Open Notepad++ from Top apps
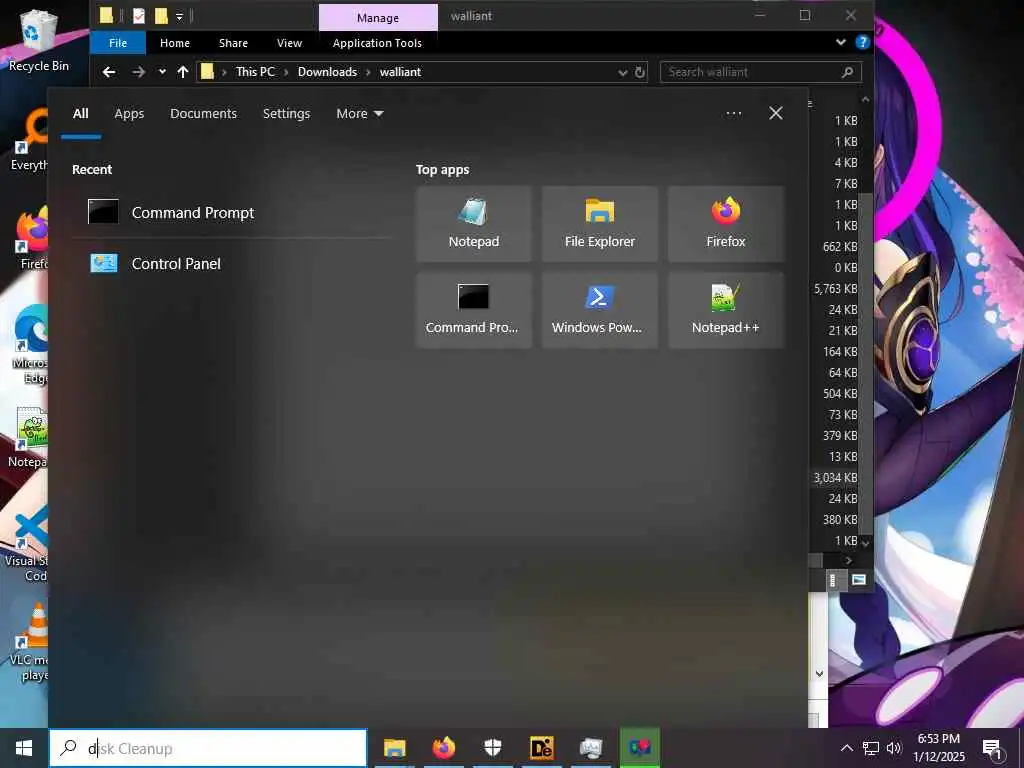The width and height of the screenshot is (1024, 768). pos(726,310)
